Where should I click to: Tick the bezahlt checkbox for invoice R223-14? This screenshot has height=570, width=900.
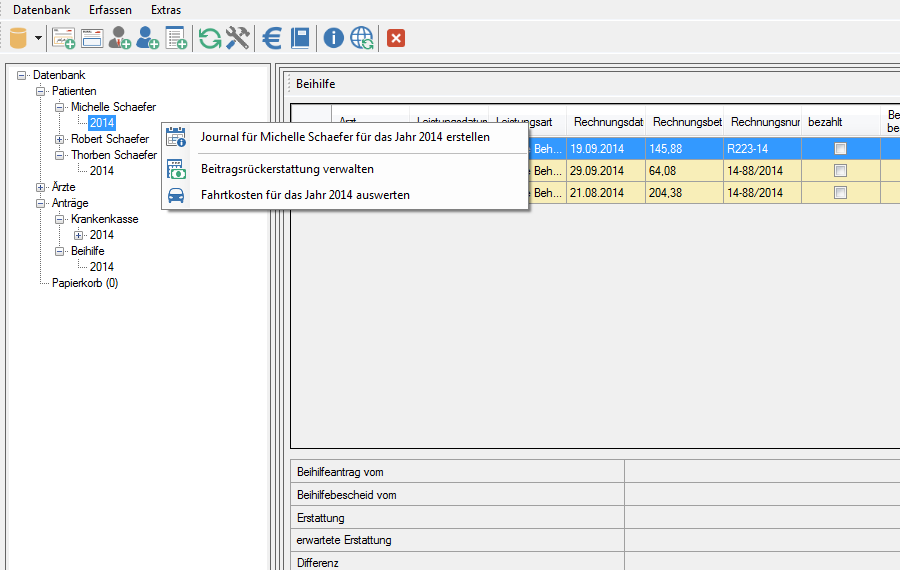click(841, 148)
